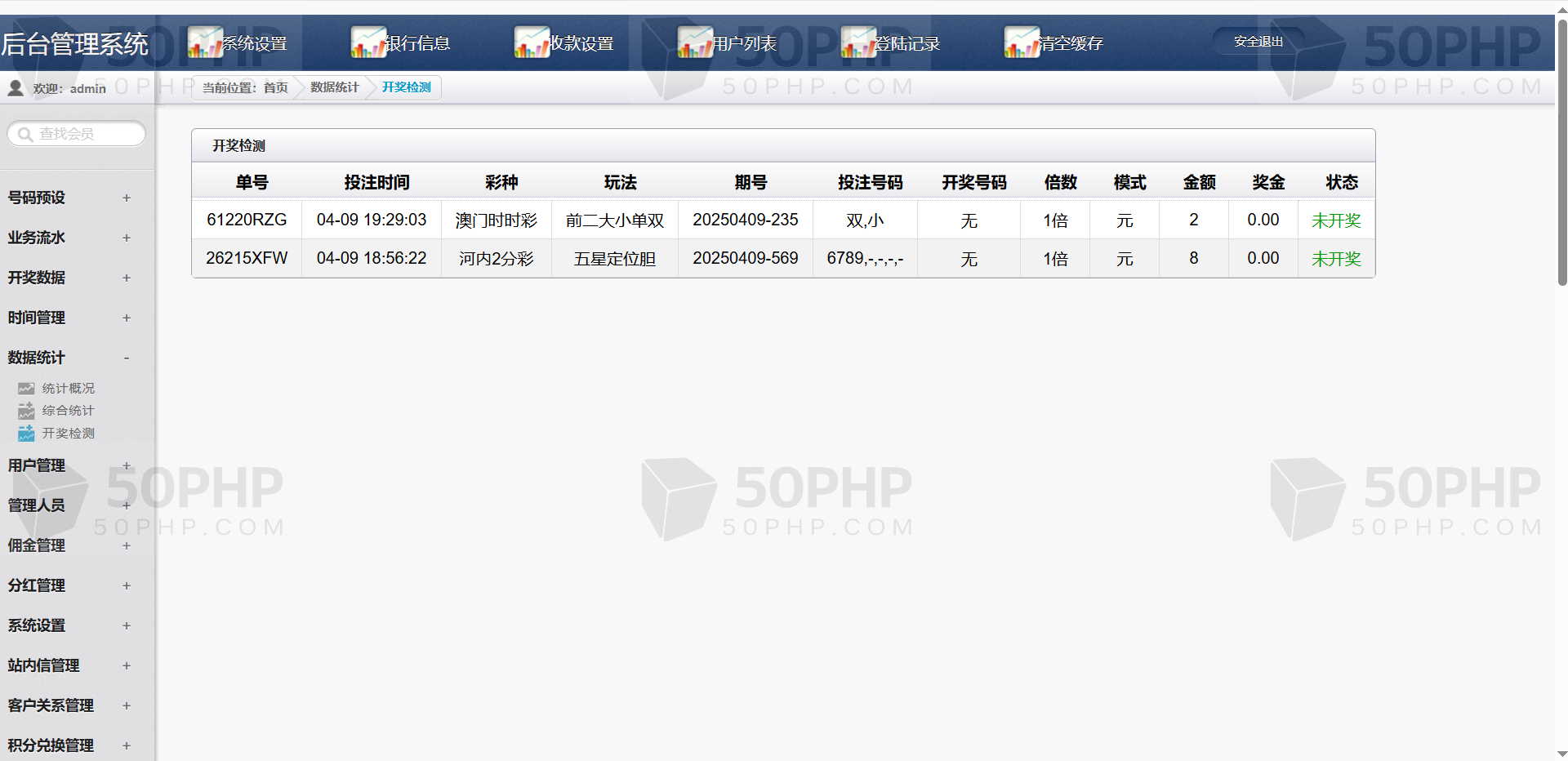Click the 收款设置 chart icon
1568x761 pixels.
[x=531, y=42]
